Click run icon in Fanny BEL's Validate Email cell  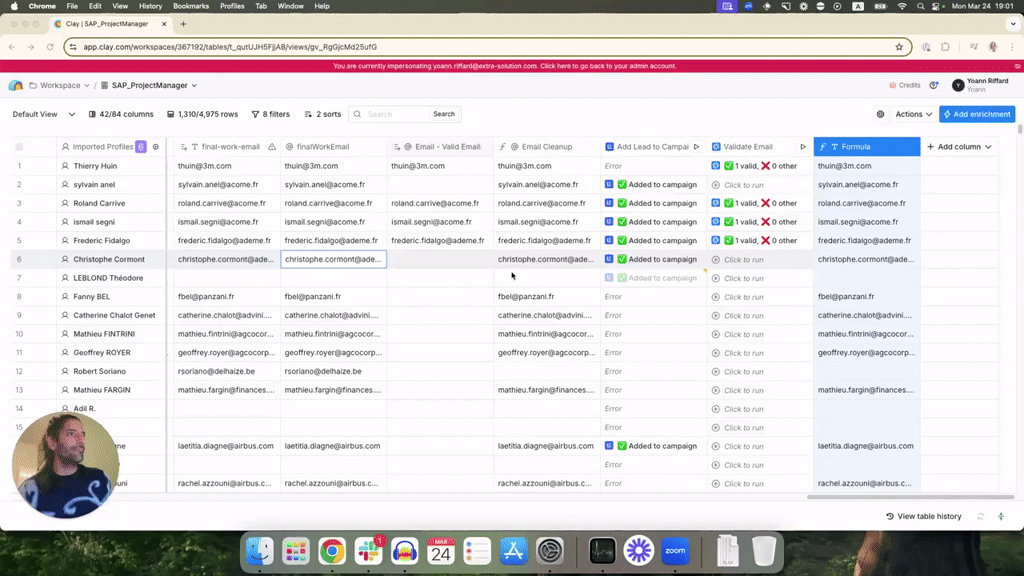point(716,297)
